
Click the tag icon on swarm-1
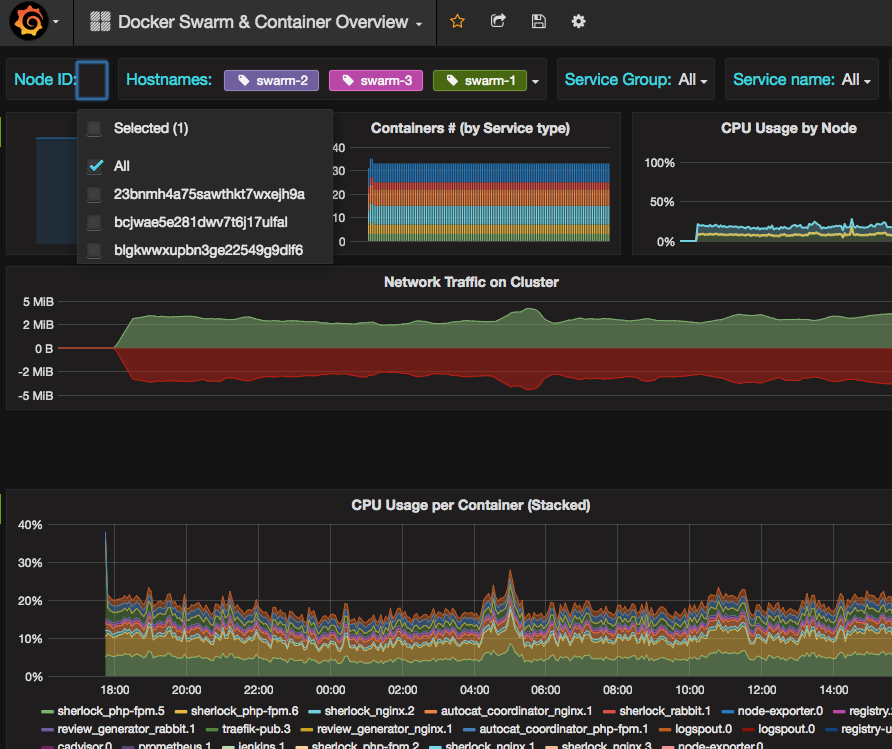(x=451, y=80)
